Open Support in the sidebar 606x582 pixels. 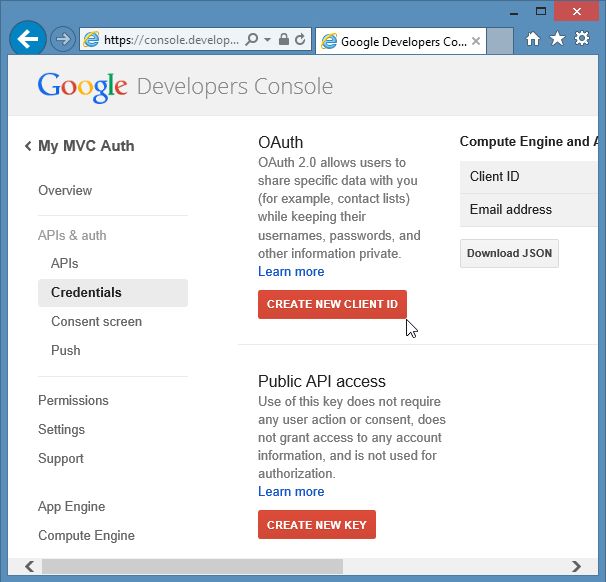tap(61, 459)
